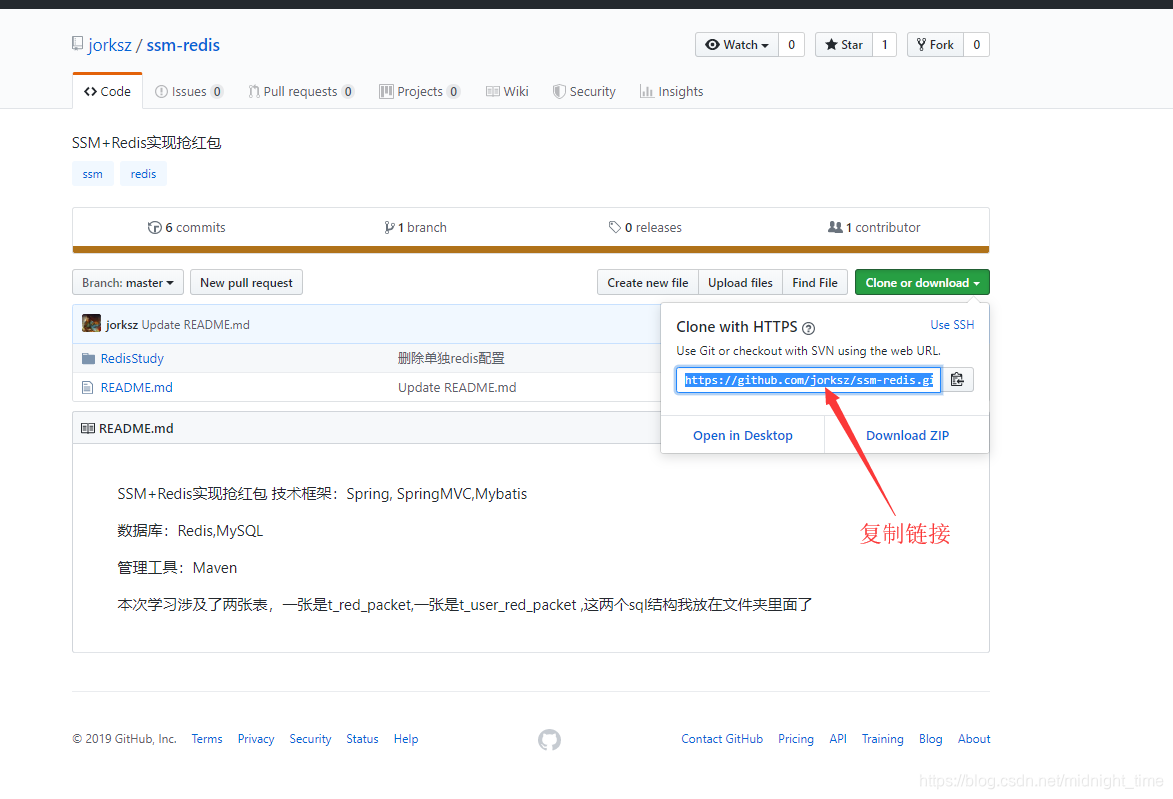
Task: Open README.md row's Update README.md commit
Action: [x=457, y=388]
